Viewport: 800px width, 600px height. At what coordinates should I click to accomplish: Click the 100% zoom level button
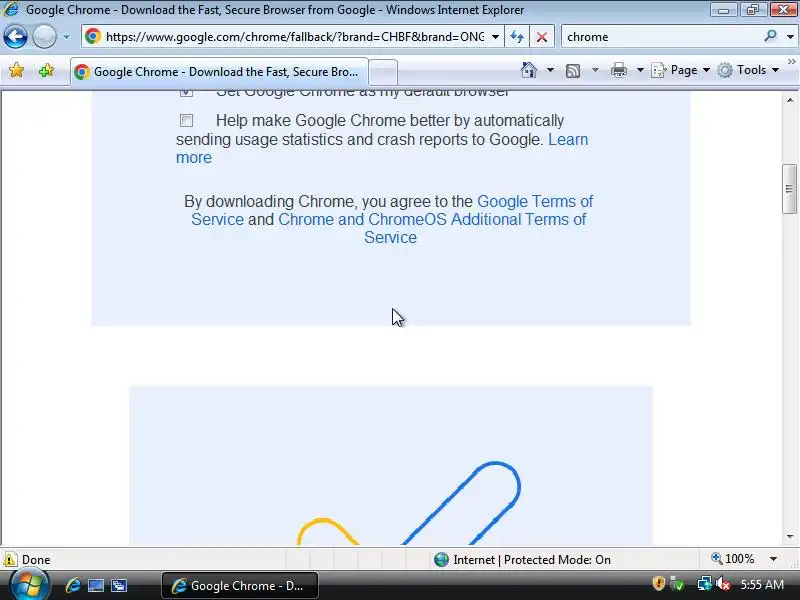click(733, 559)
